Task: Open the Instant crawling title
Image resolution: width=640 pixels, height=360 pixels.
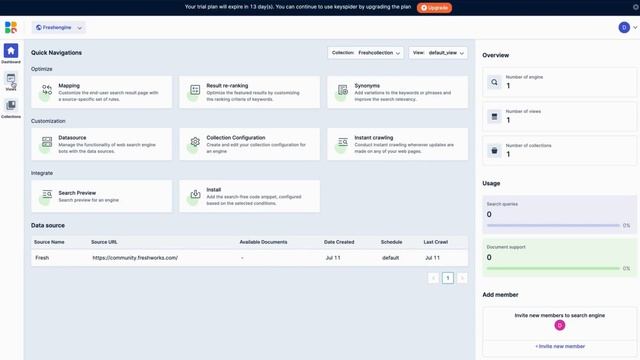Action: click(373, 138)
